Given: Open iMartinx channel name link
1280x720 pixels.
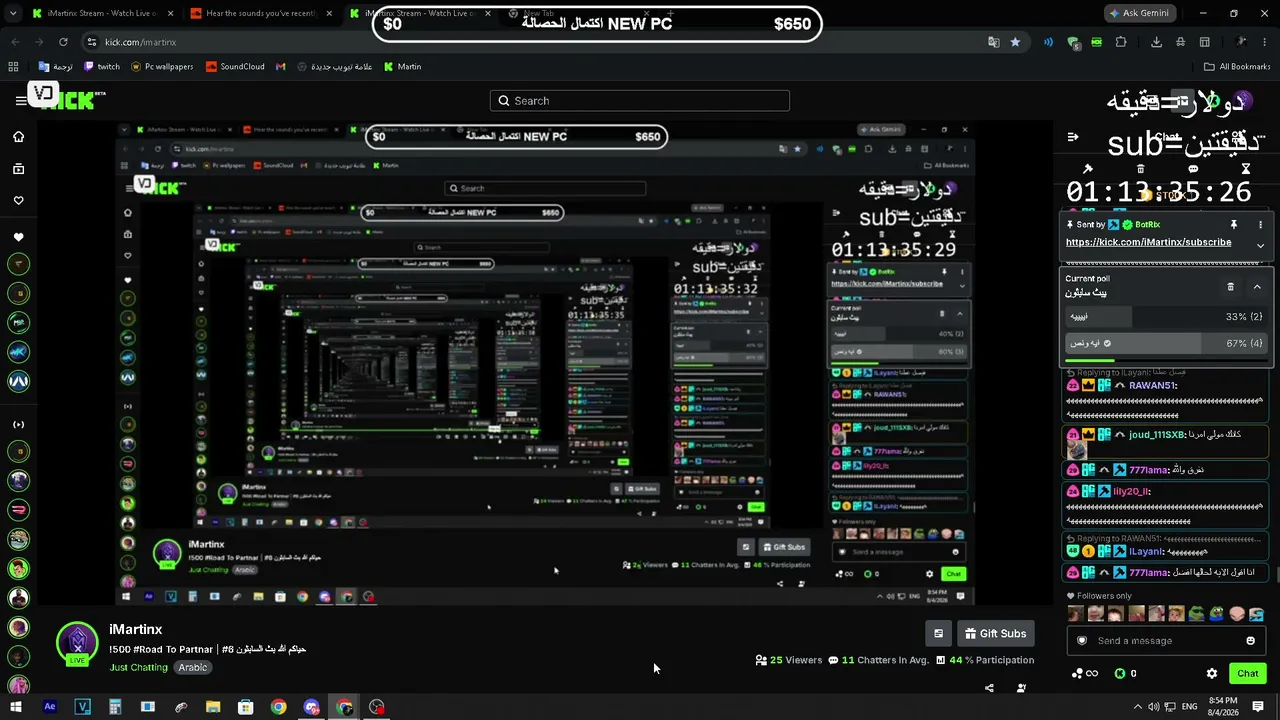Looking at the screenshot, I should (135, 630).
